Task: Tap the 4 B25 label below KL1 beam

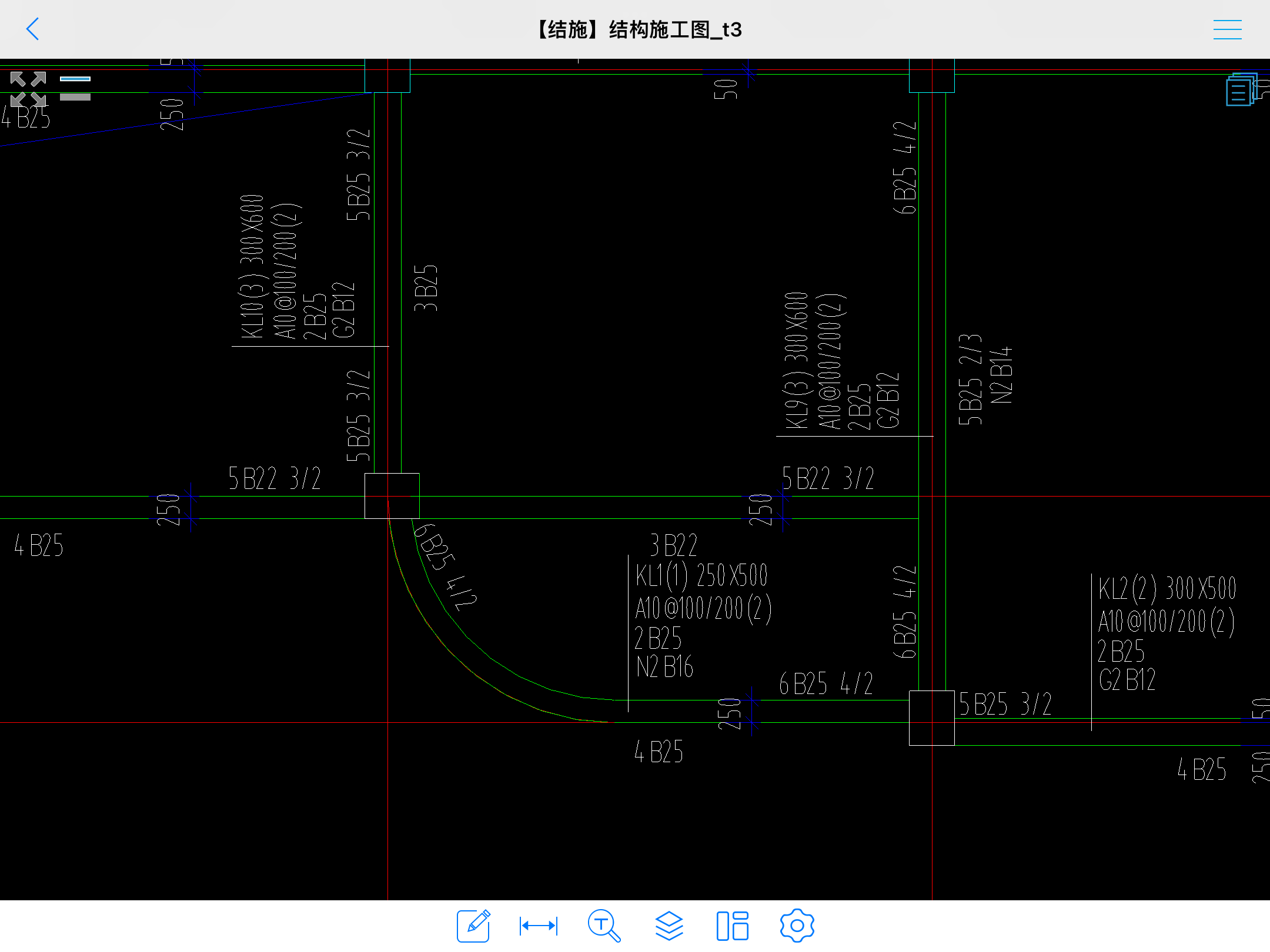Action: coord(659,752)
